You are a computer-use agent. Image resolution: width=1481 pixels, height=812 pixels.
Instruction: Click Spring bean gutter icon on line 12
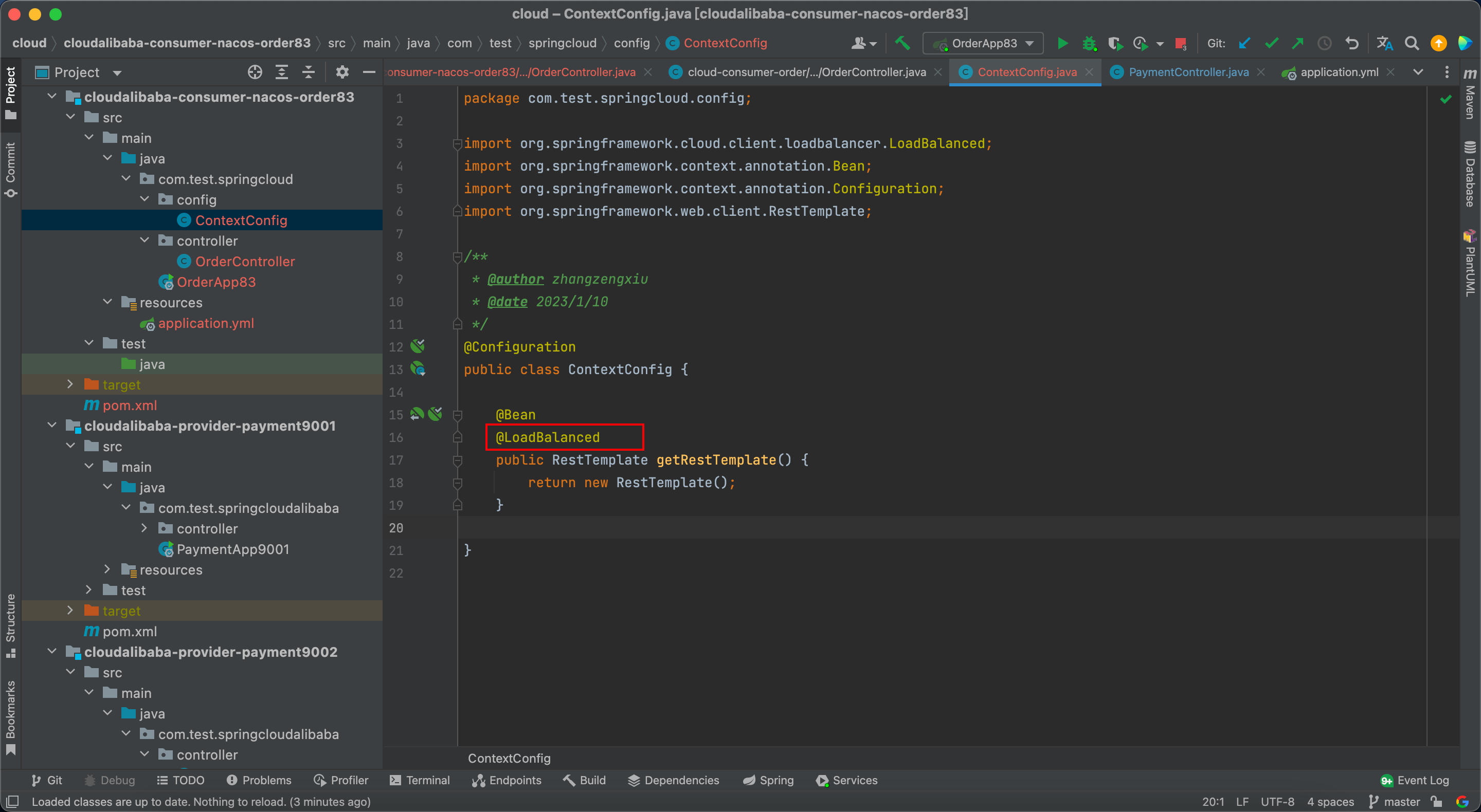(x=418, y=346)
